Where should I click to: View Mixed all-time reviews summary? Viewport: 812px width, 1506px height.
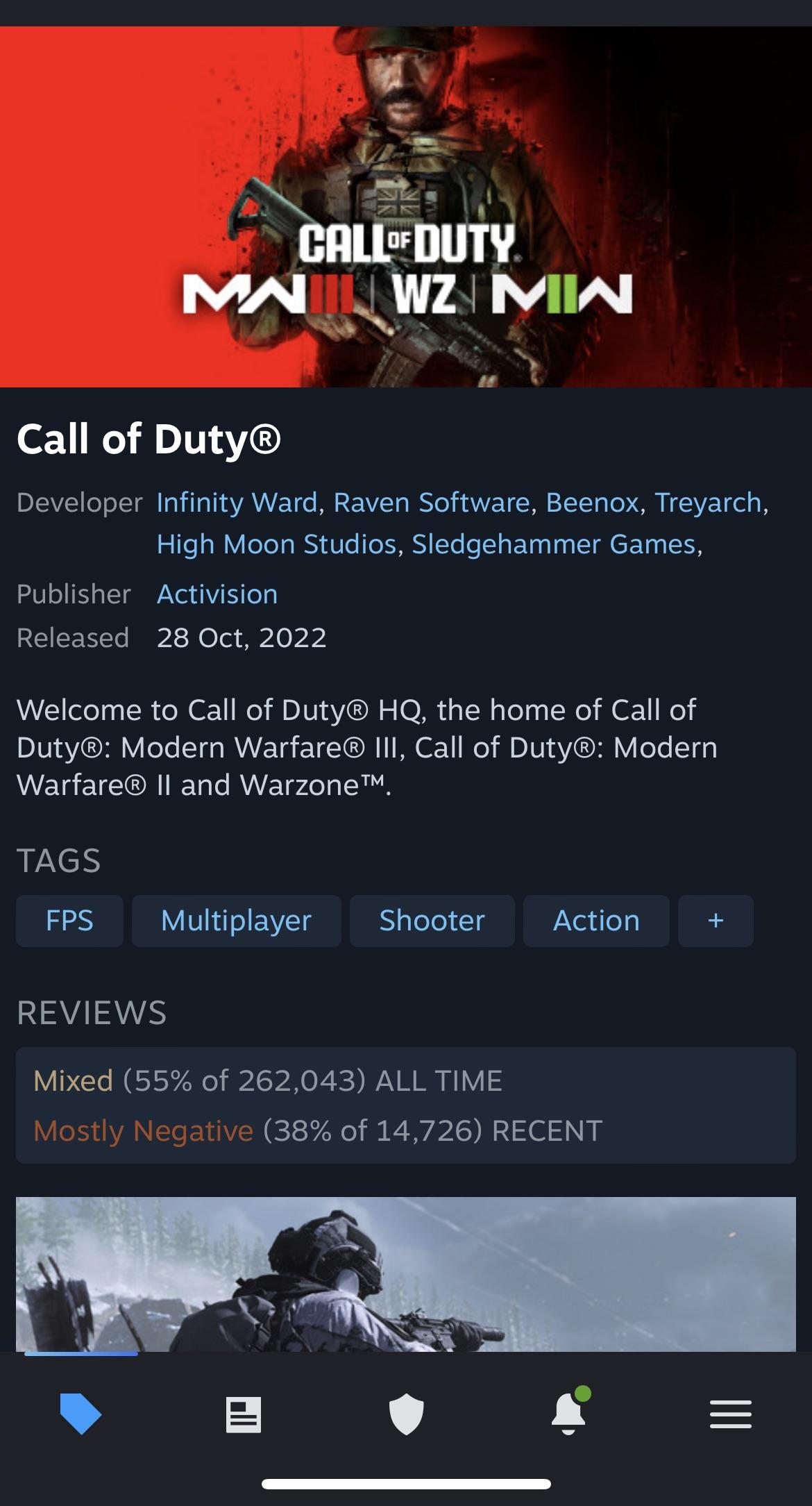(x=268, y=1081)
